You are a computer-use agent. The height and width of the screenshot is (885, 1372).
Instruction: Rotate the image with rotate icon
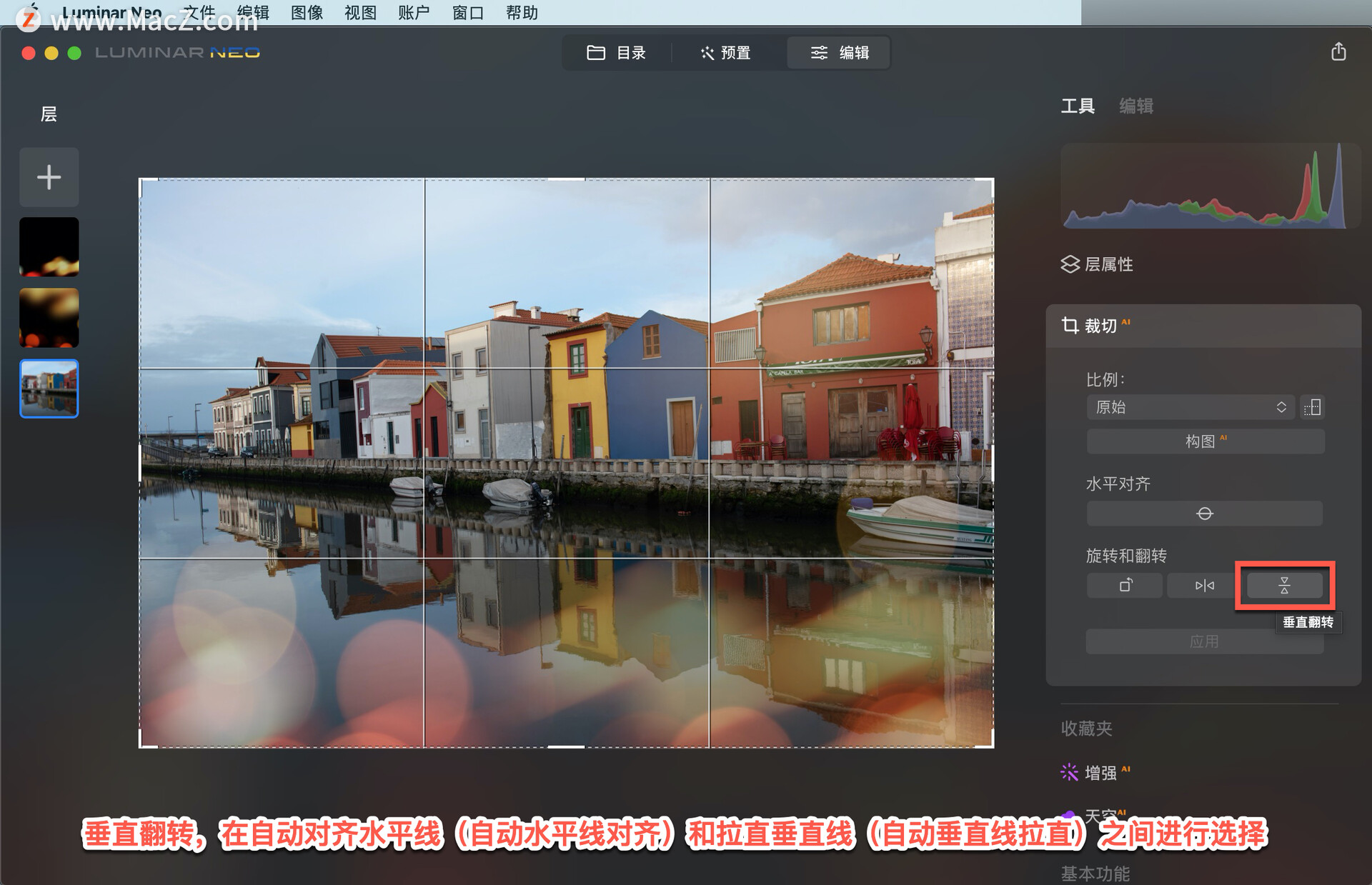(x=1125, y=586)
